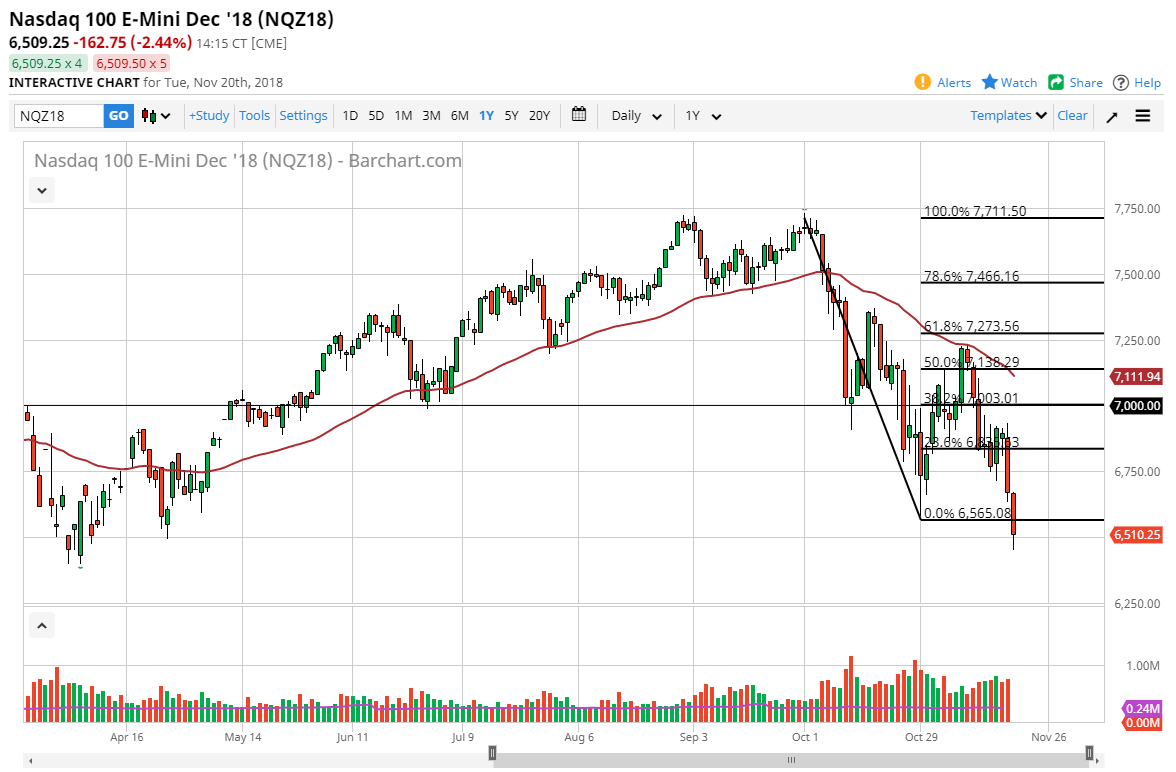Open the Settings menu
This screenshot has width=1176, height=772.
pos(303,116)
